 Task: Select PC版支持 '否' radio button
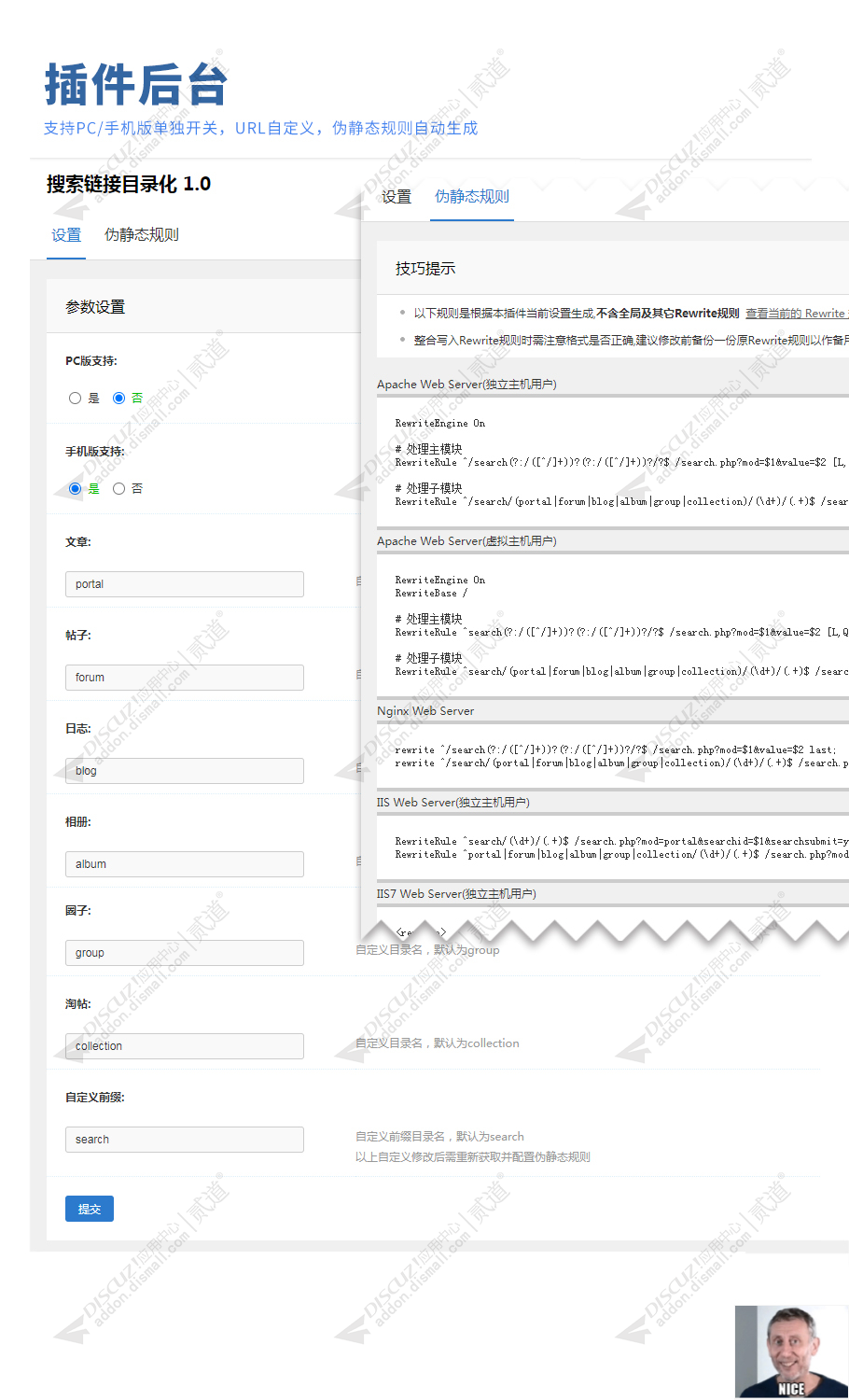click(x=118, y=398)
